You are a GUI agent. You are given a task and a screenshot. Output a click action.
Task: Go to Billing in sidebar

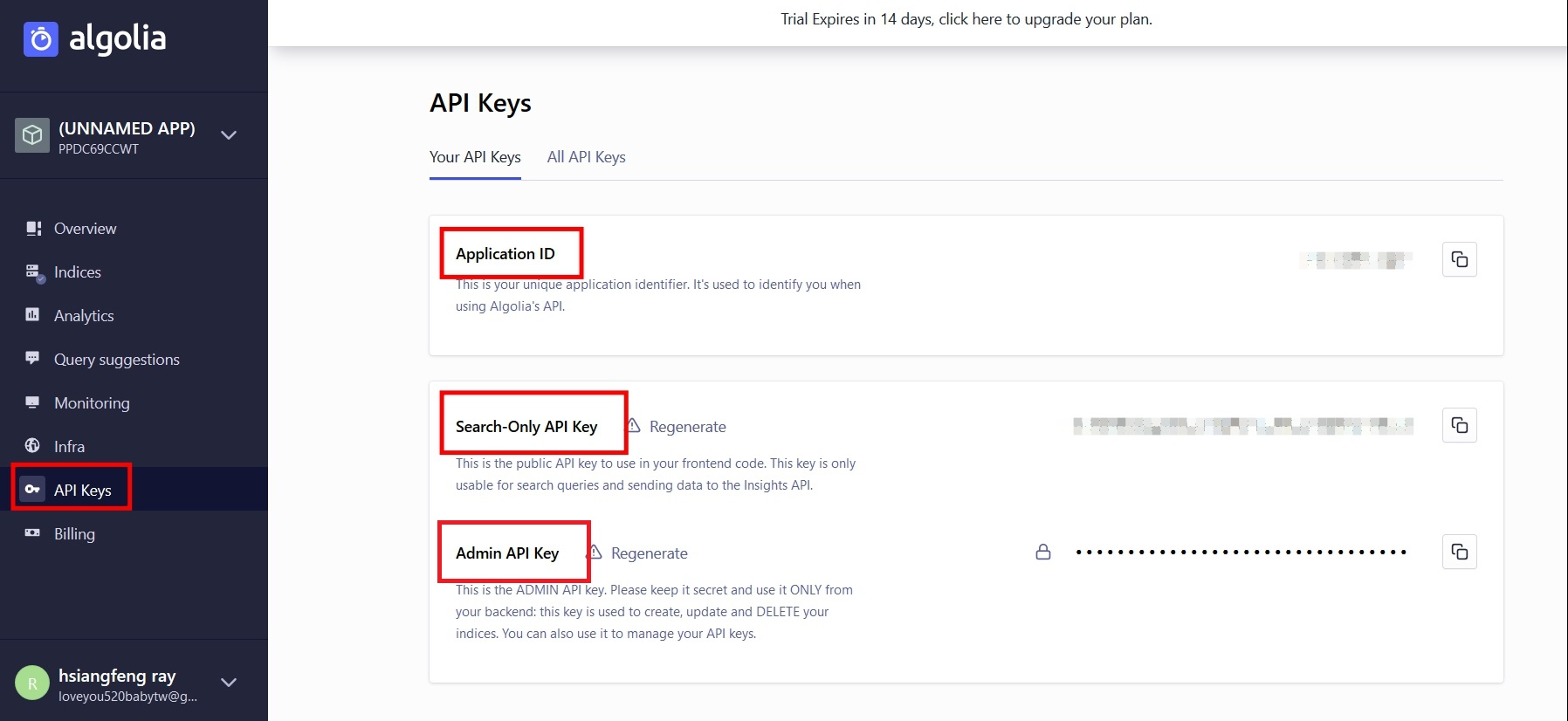(x=74, y=534)
